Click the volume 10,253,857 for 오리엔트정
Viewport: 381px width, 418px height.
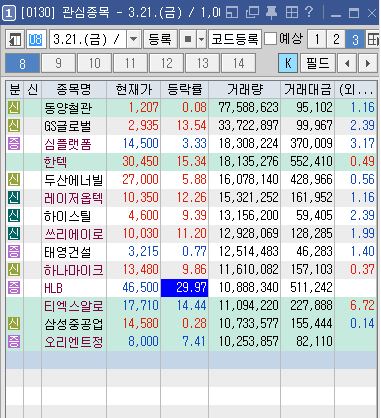coord(249,342)
